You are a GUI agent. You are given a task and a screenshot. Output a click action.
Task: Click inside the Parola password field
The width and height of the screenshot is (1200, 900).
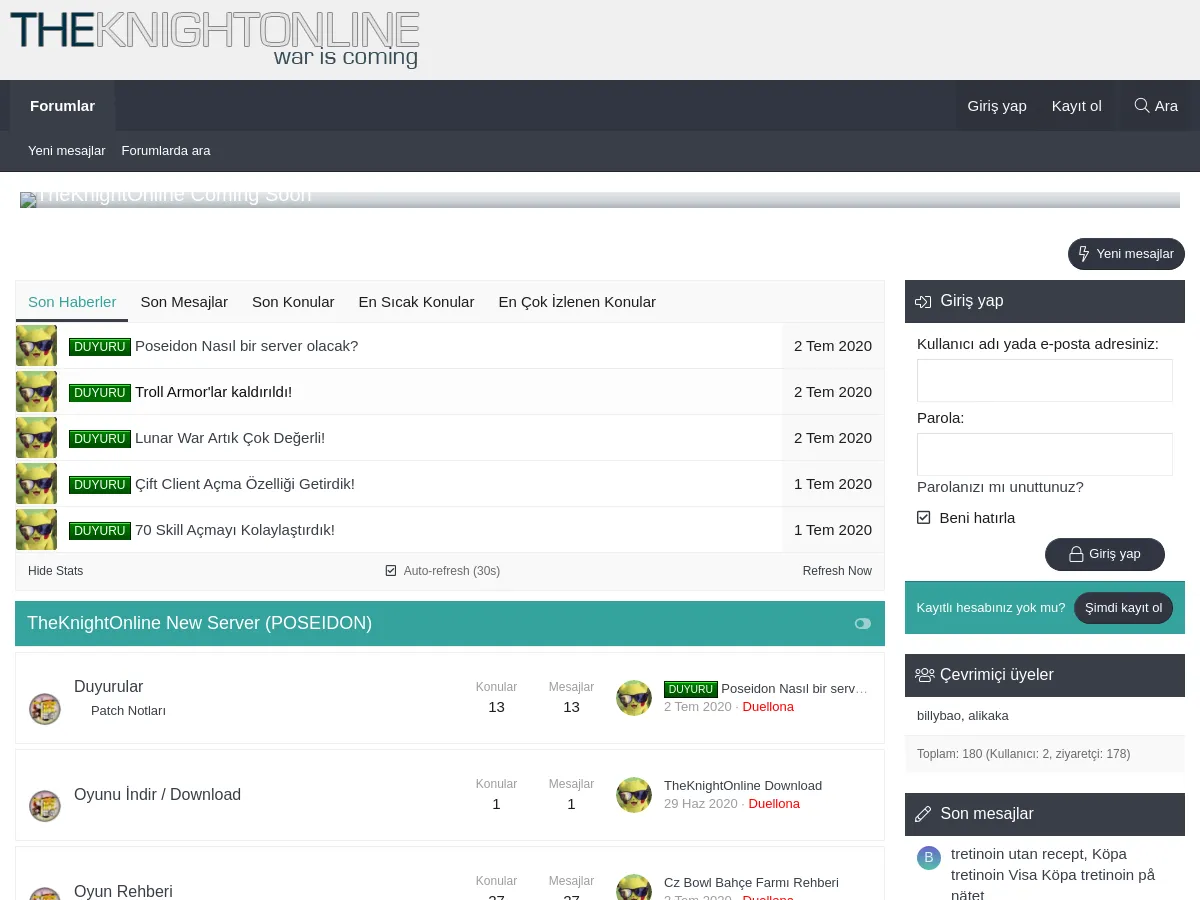(x=1044, y=454)
